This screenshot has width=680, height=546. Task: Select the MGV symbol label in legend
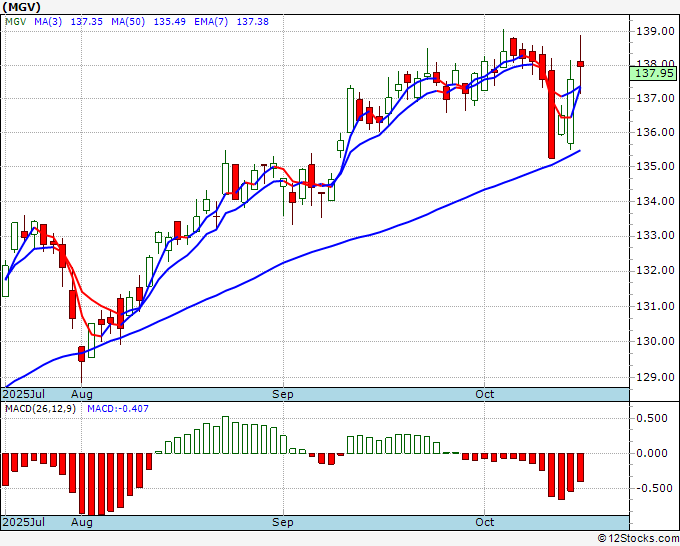(x=16, y=22)
